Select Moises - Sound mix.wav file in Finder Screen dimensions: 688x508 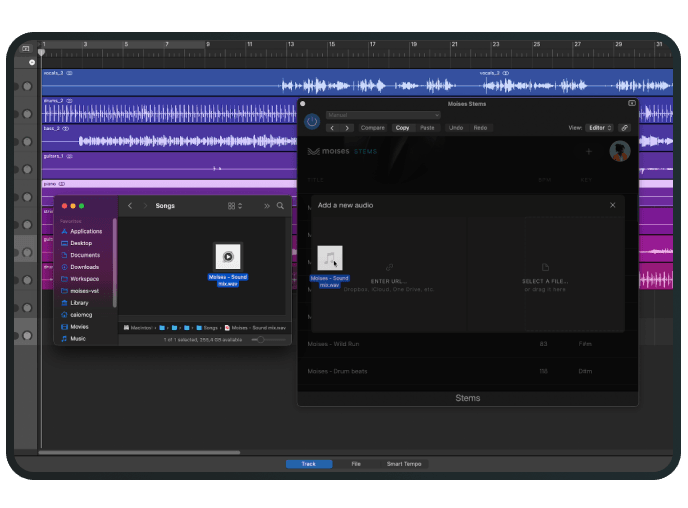coord(228,265)
